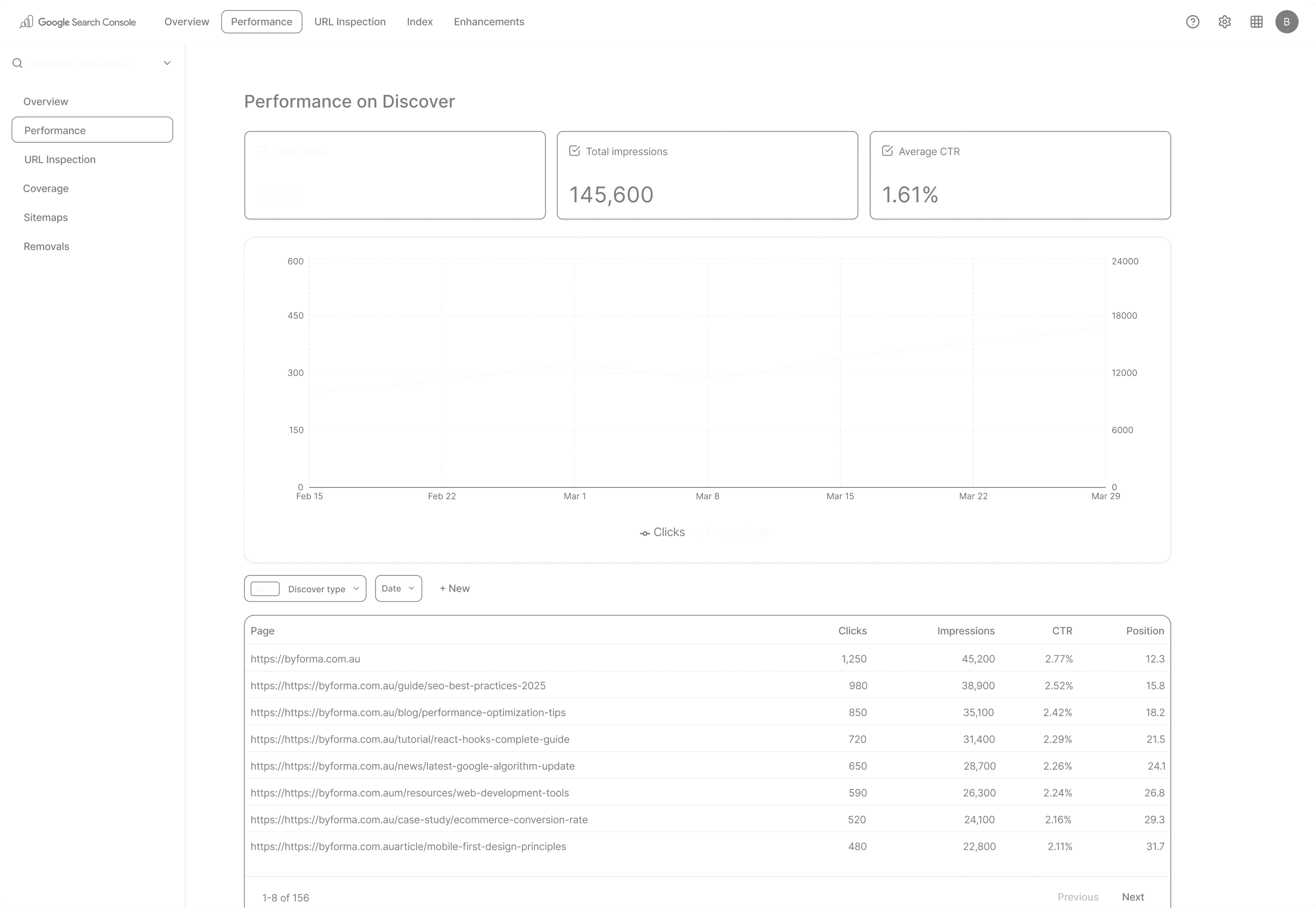
Task: Click the + New filter button
Action: (454, 589)
